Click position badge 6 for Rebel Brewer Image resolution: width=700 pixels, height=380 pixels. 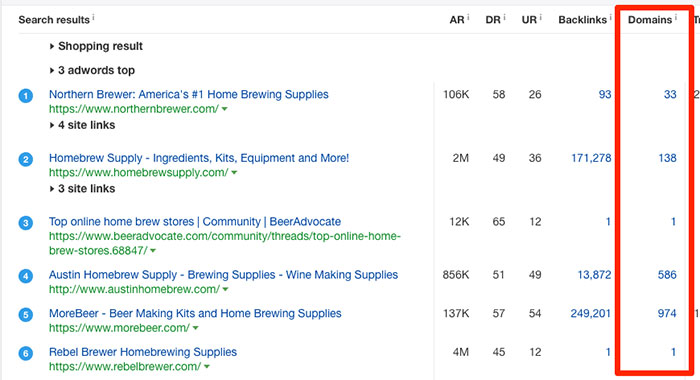tap(25, 354)
